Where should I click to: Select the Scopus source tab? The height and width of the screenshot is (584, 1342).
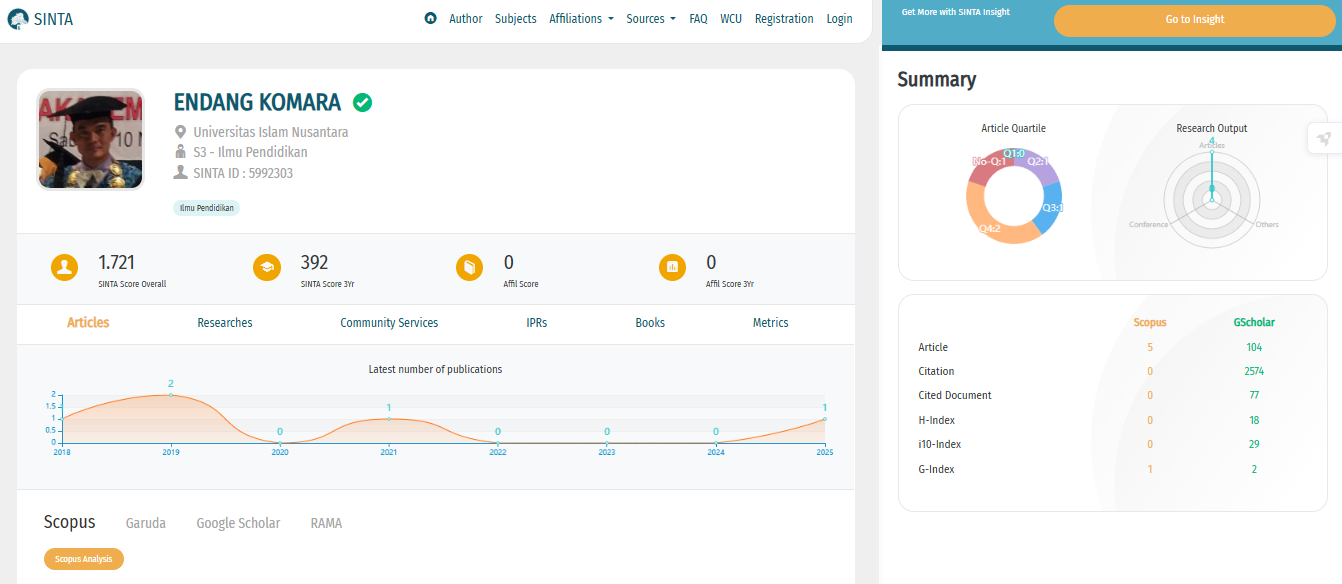[70, 522]
